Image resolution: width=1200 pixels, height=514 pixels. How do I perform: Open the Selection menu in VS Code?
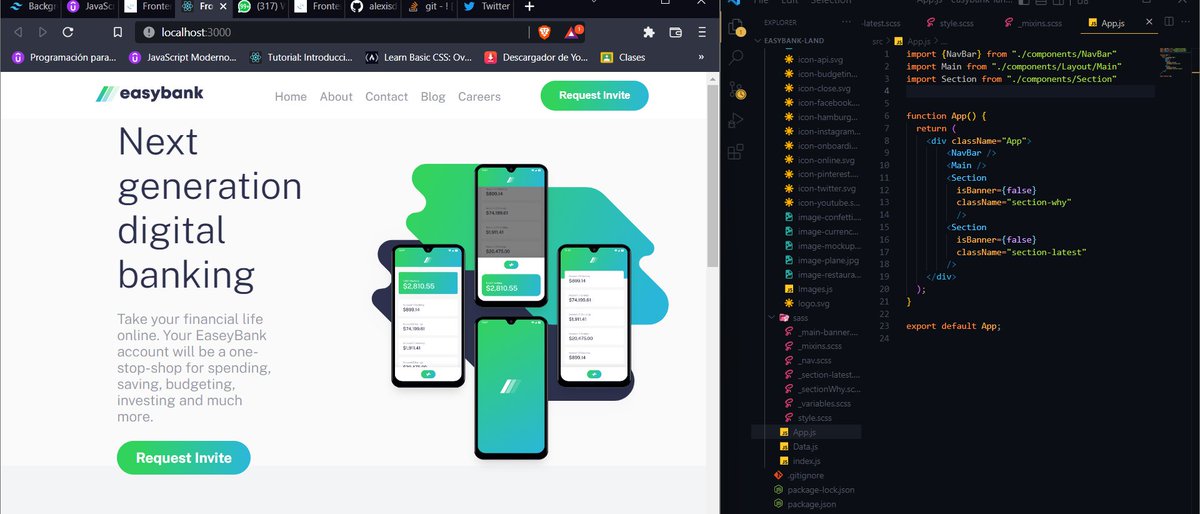pos(832,3)
